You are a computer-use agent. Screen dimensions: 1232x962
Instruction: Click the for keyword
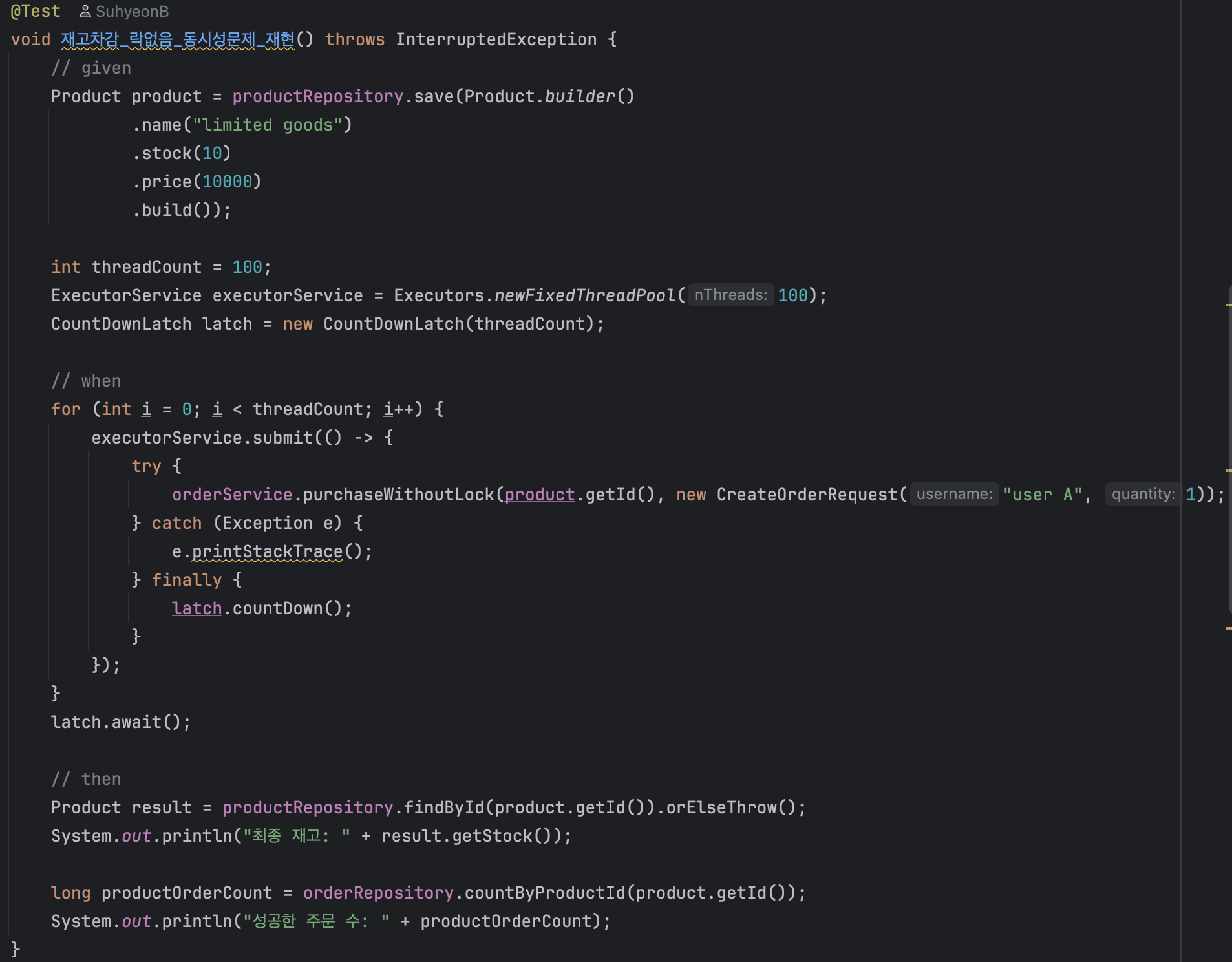[x=66, y=409]
